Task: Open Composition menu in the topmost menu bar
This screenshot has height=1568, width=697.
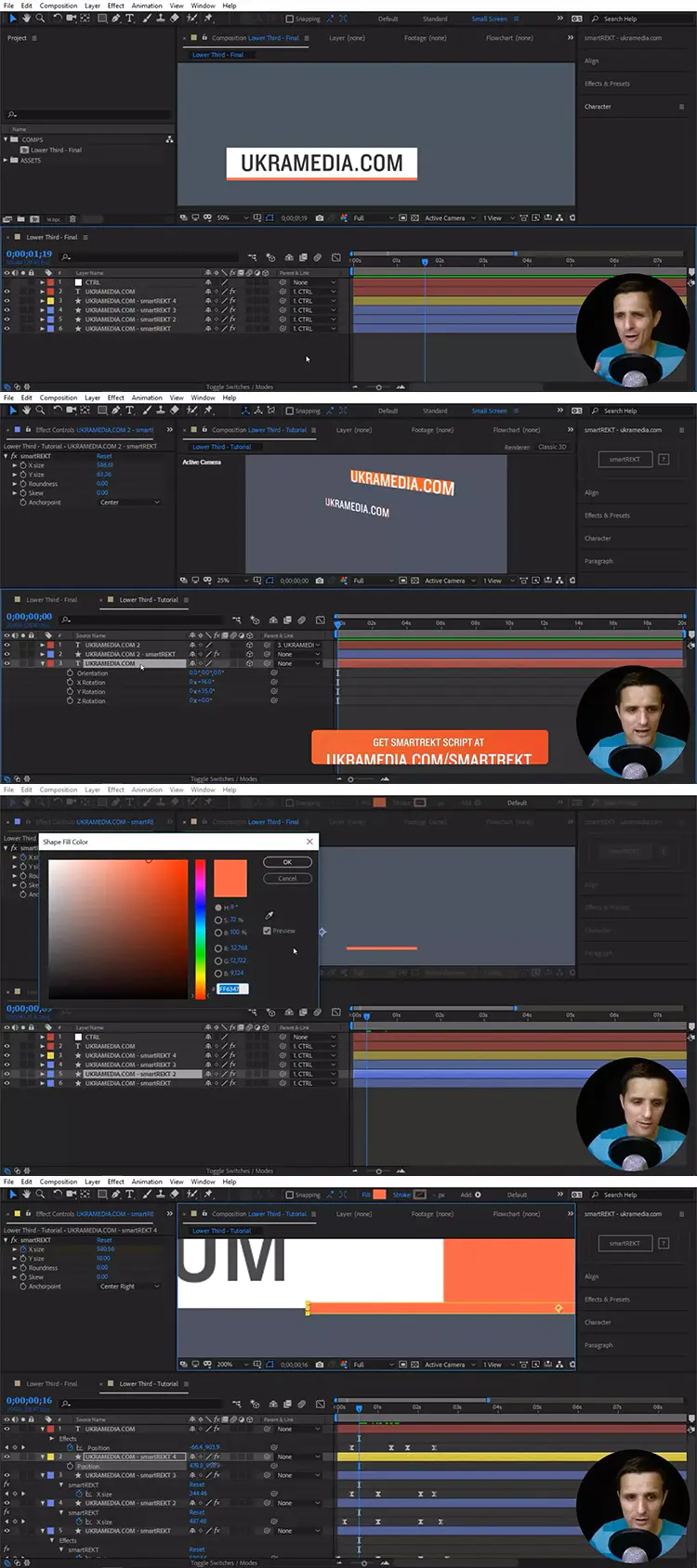Action: pyautogui.click(x=59, y=6)
